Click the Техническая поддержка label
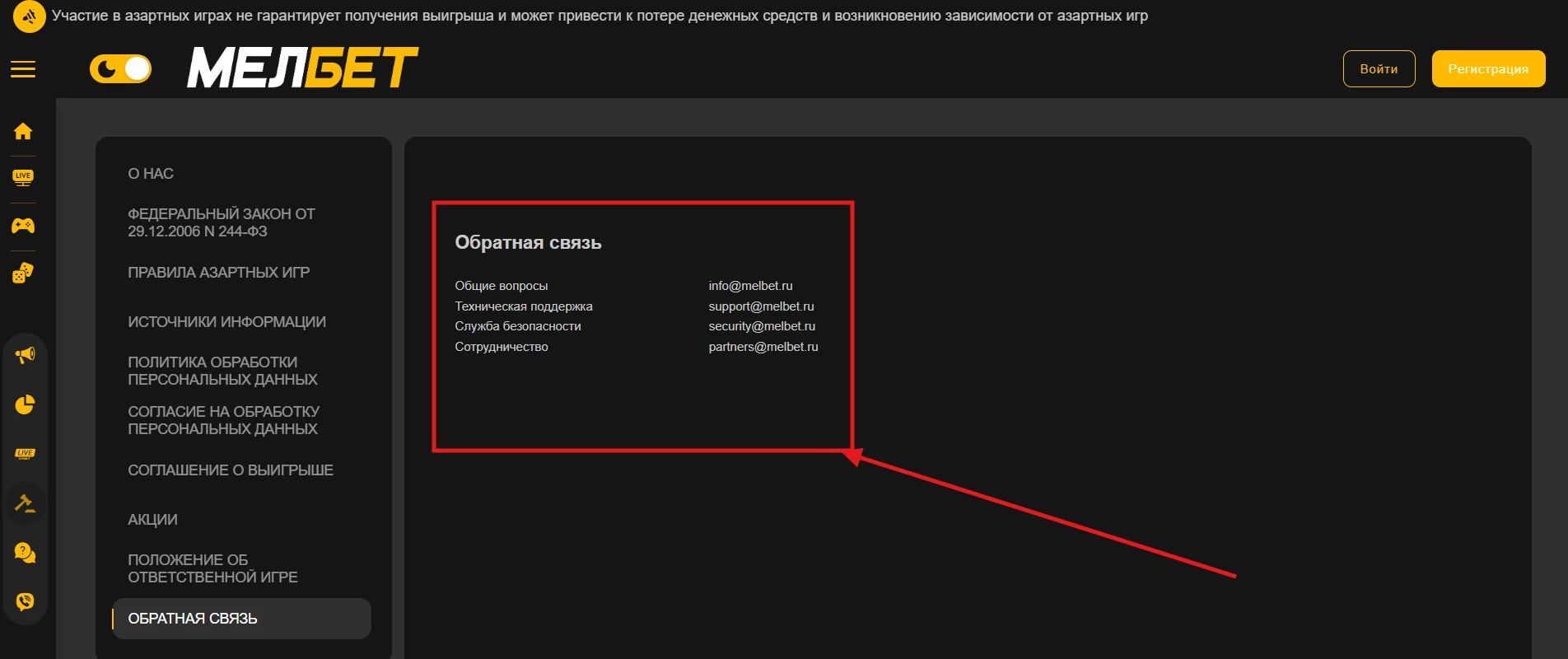1568x659 pixels. click(x=524, y=306)
